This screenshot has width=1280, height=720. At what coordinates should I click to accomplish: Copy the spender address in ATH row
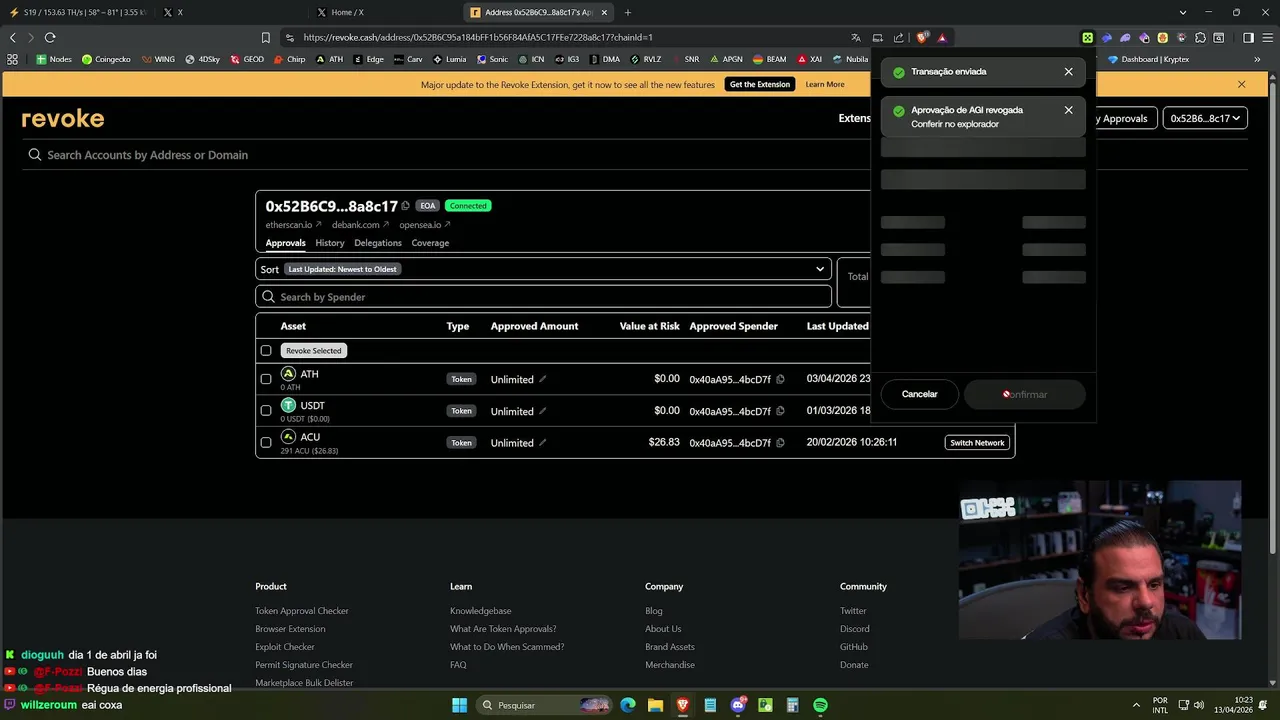coord(781,379)
